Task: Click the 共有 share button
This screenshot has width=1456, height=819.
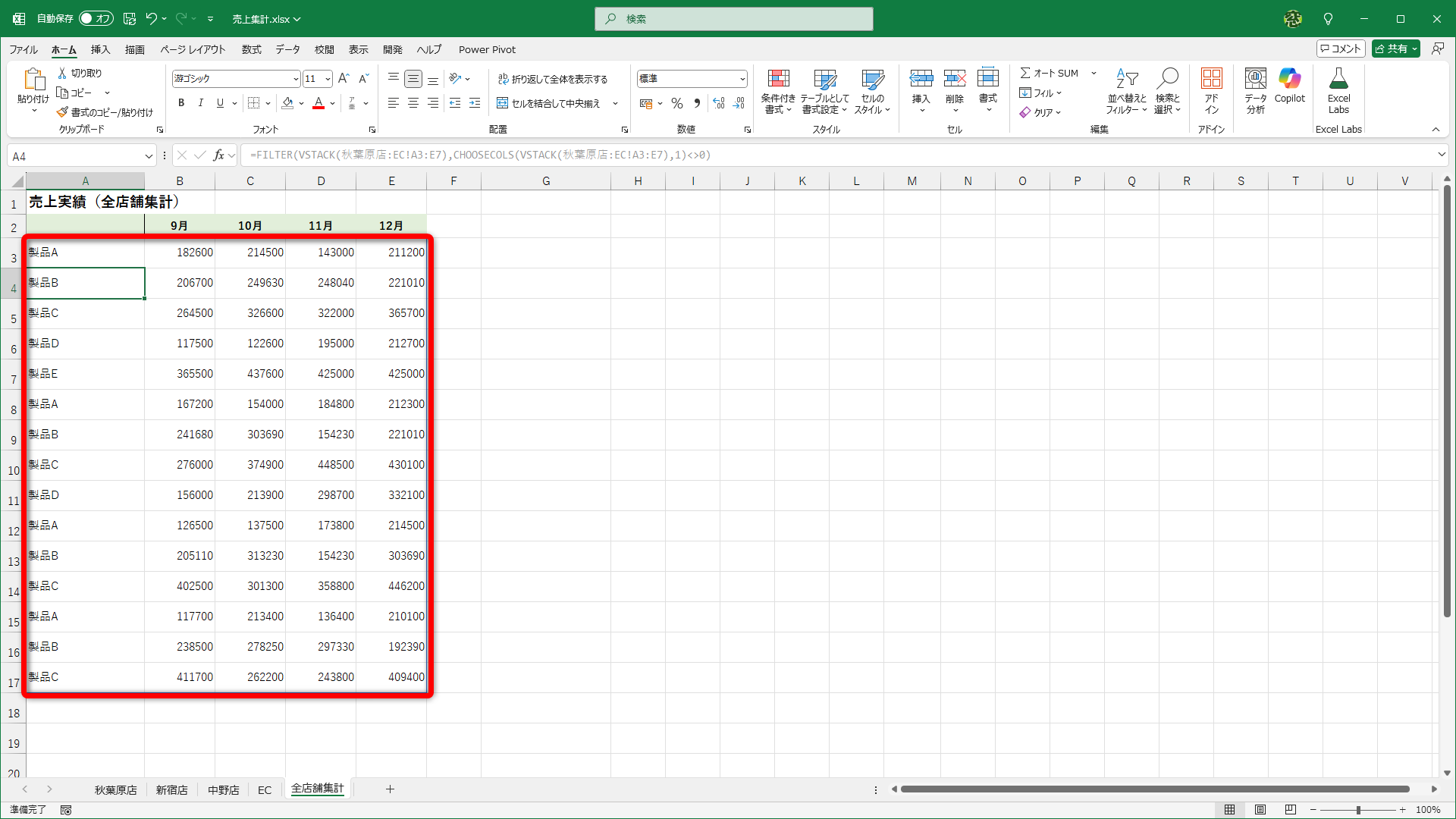Action: tap(1394, 49)
